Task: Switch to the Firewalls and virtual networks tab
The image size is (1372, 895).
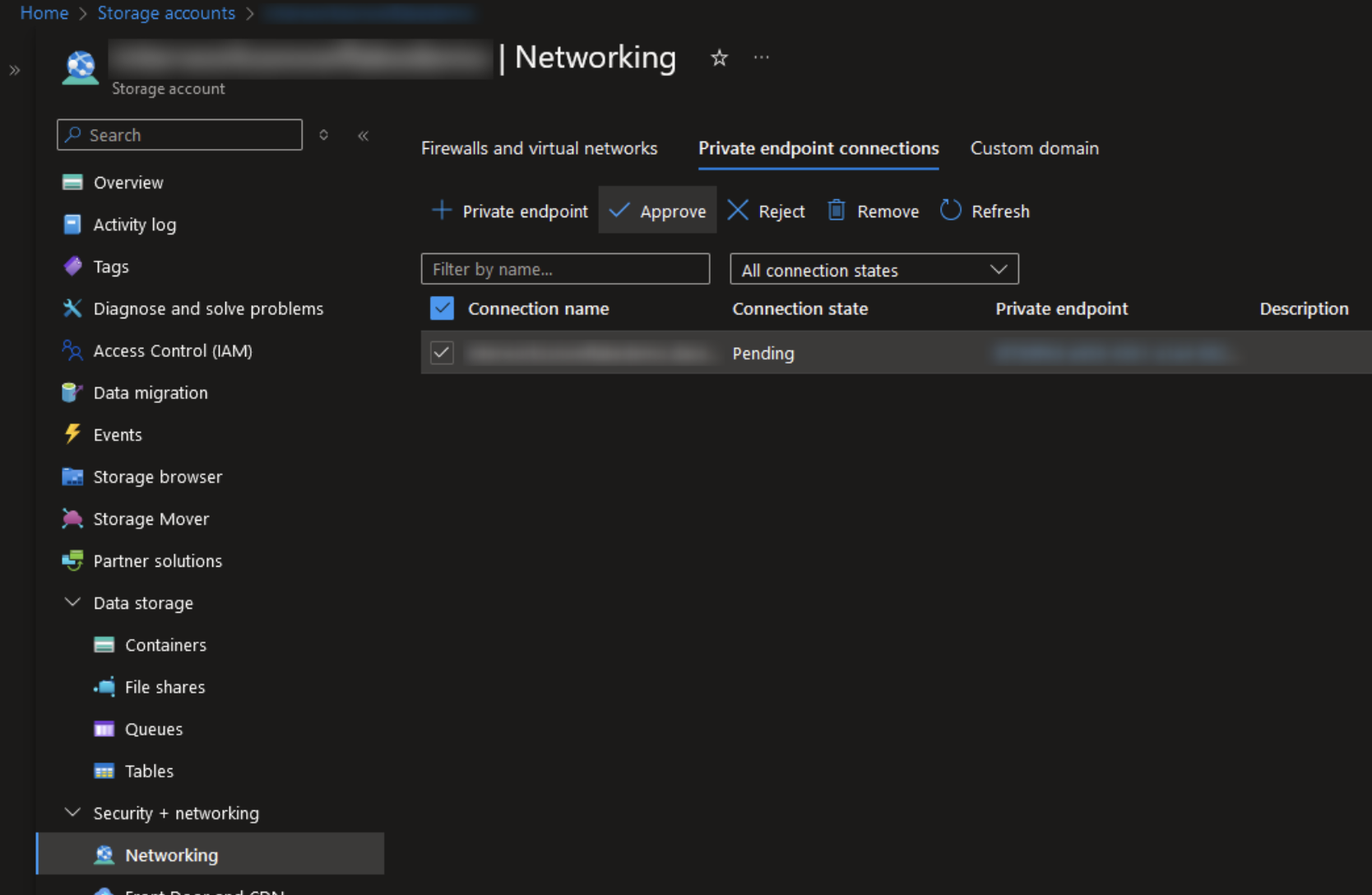Action: (539, 148)
